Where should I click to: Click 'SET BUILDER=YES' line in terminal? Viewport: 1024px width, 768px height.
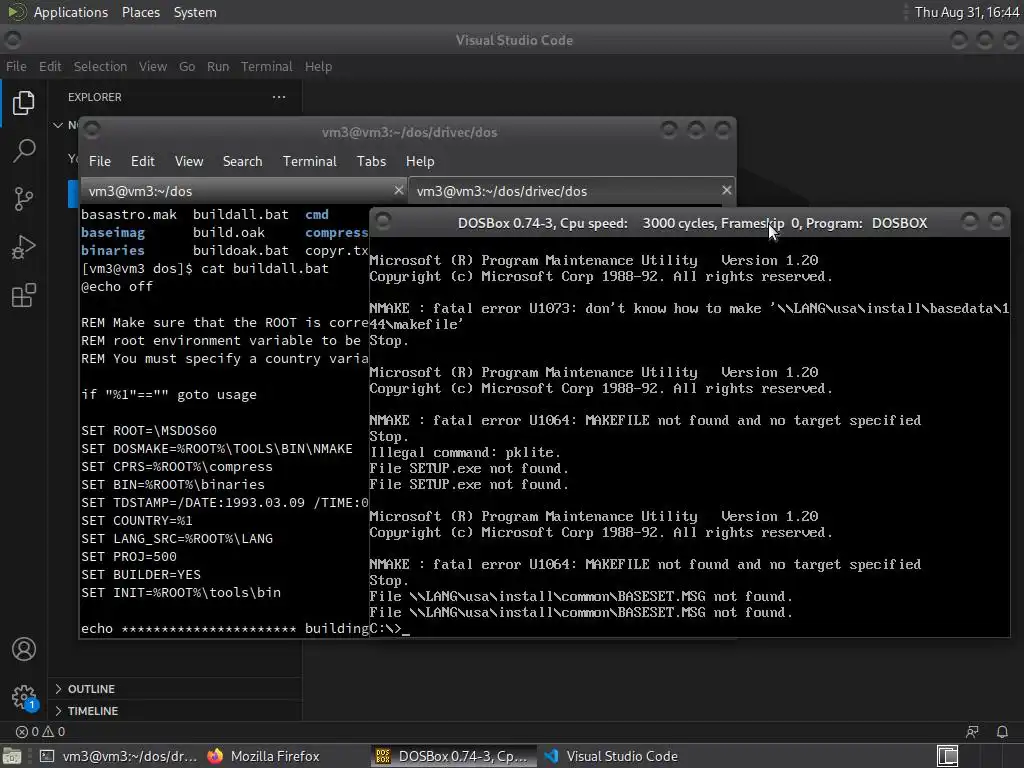point(141,575)
